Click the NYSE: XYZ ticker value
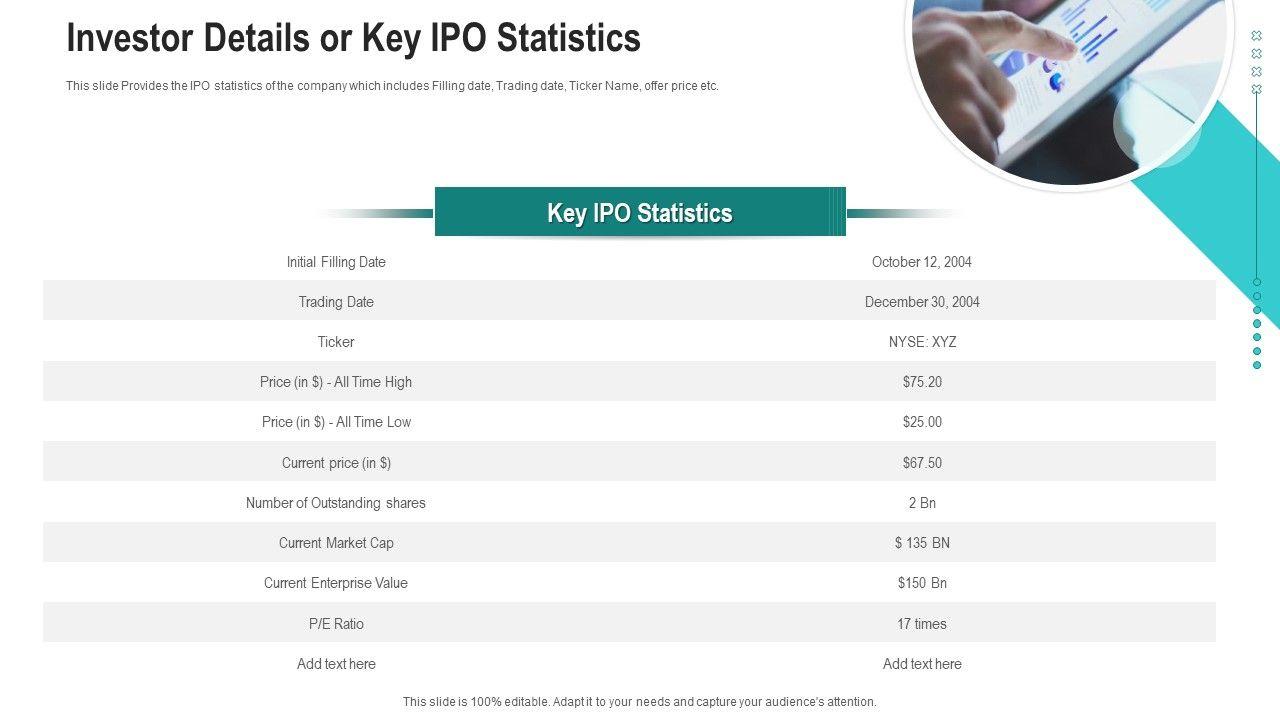The image size is (1280, 720). pyautogui.click(x=922, y=342)
